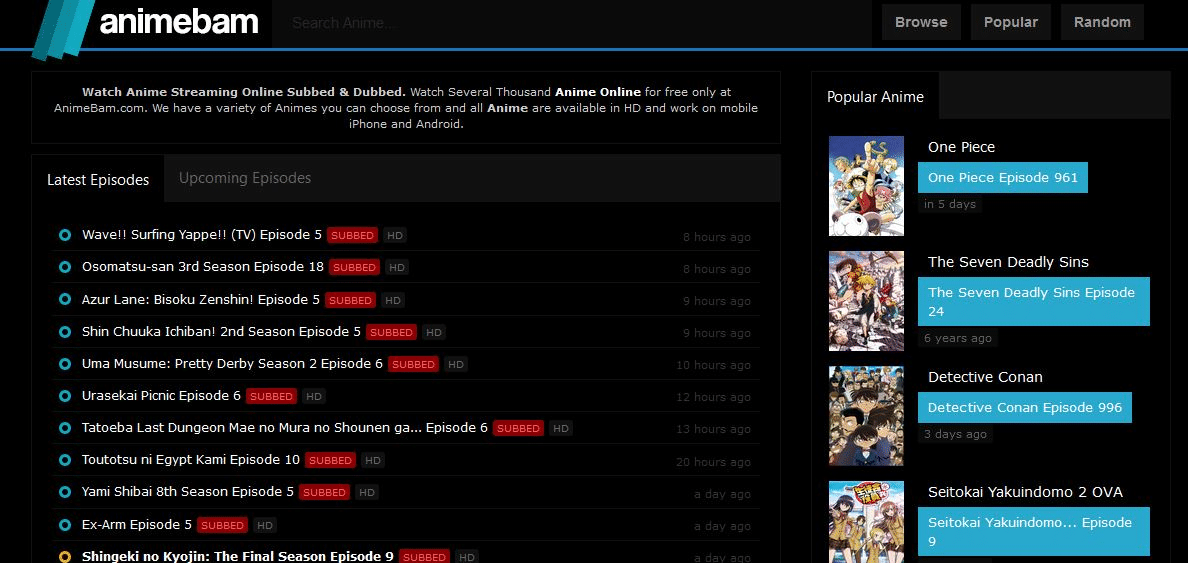The width and height of the screenshot is (1188, 563).
Task: Click SUBBED badge on Shingeki no Kyojin row
Action: click(x=424, y=557)
